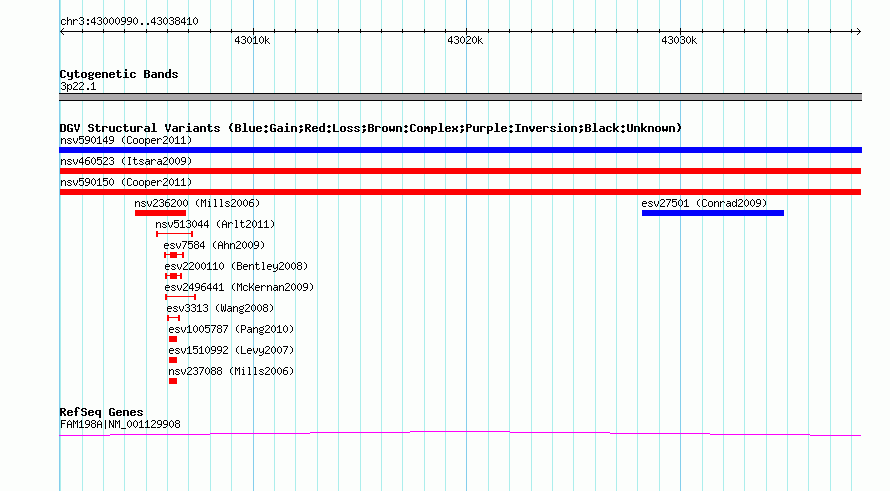890x491 pixels.
Task: Select the esv7584 red variant glyph
Action: coord(174,255)
